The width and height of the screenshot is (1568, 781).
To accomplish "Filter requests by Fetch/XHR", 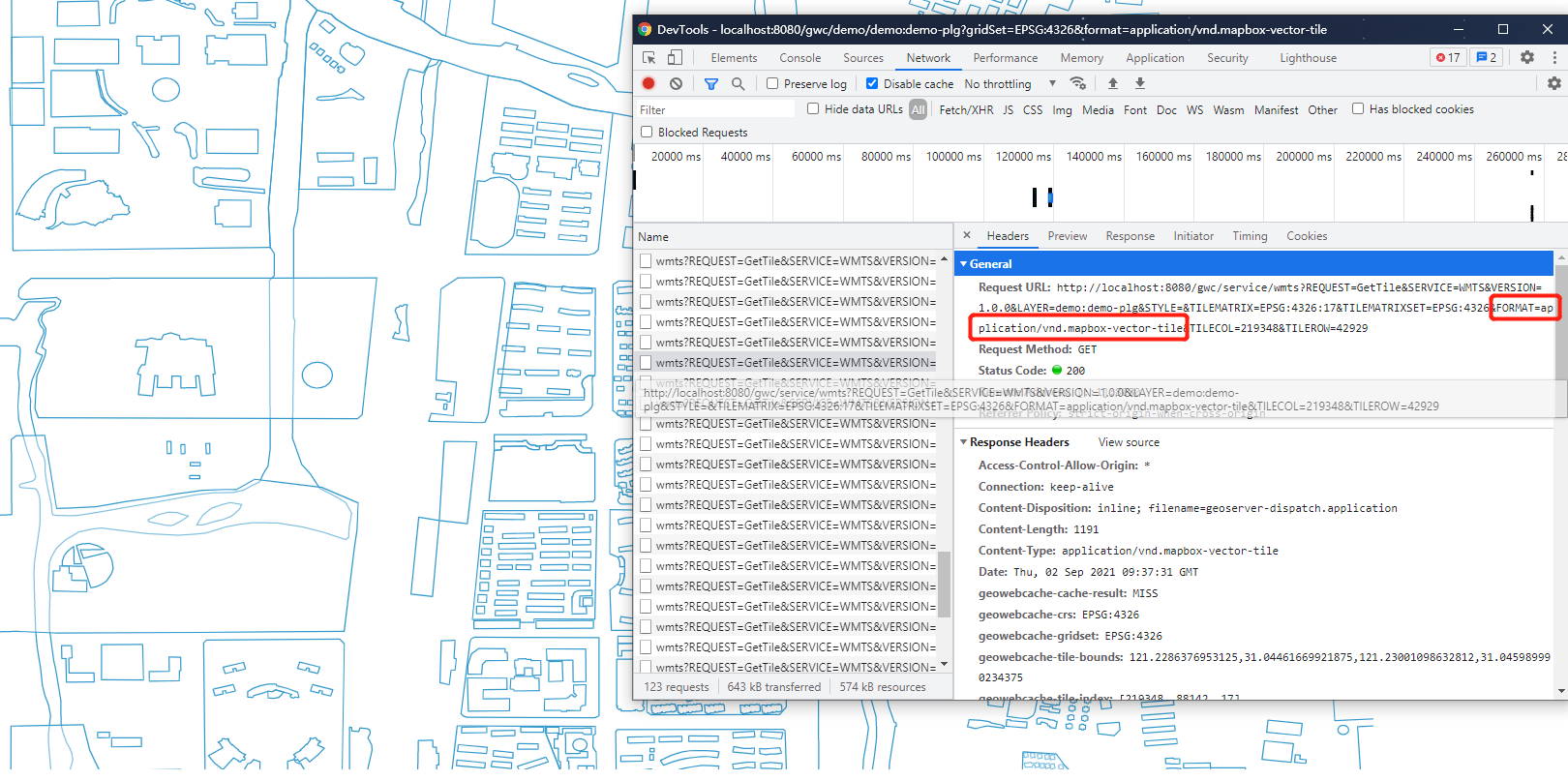I will 966,110.
